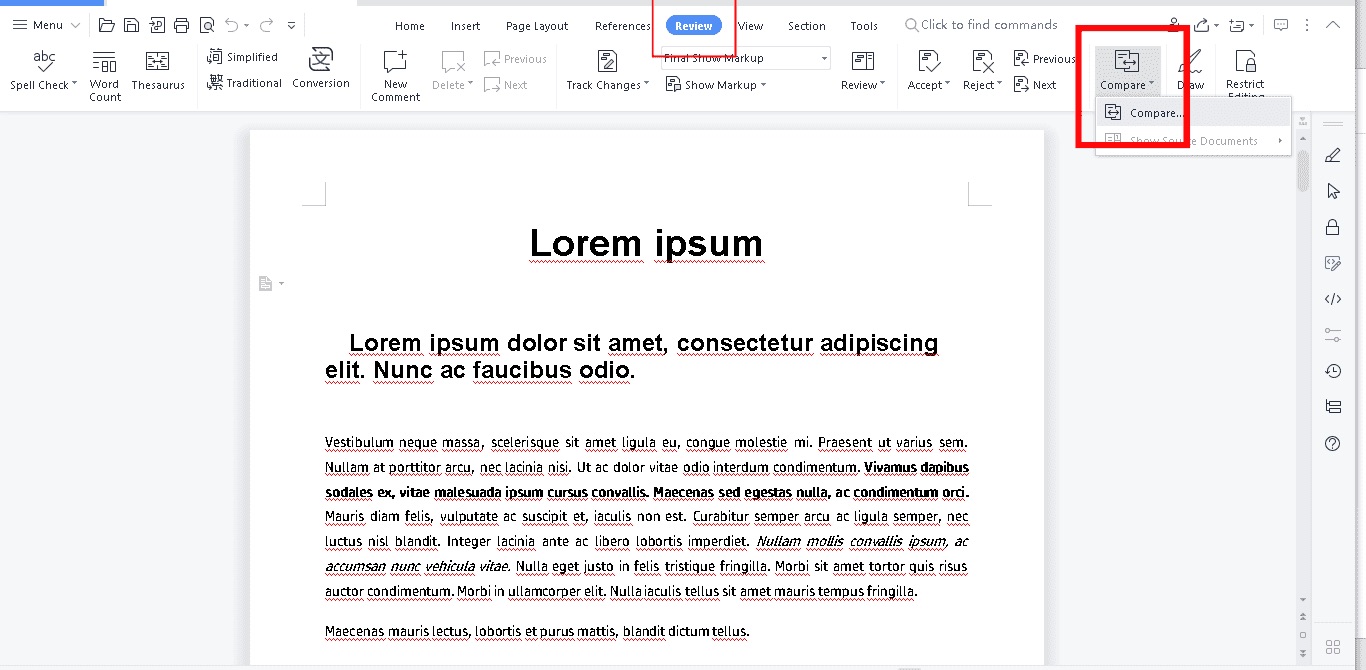Click the page section icon in the left margin

tap(266, 284)
